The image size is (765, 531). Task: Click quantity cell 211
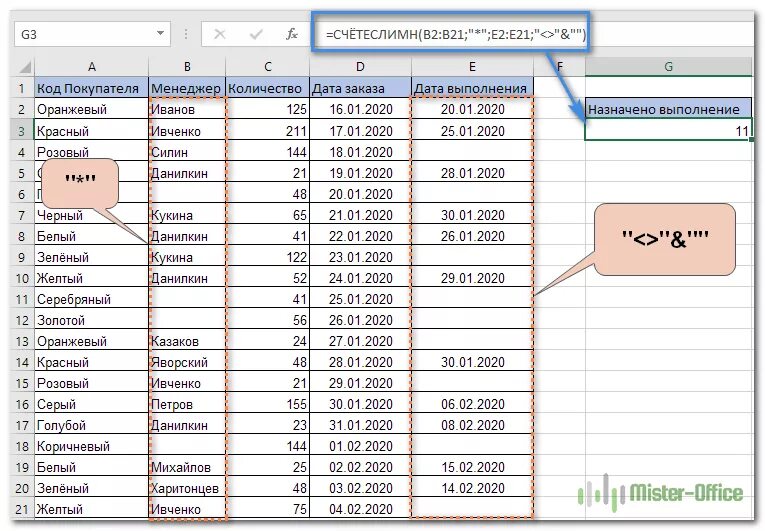[268, 131]
